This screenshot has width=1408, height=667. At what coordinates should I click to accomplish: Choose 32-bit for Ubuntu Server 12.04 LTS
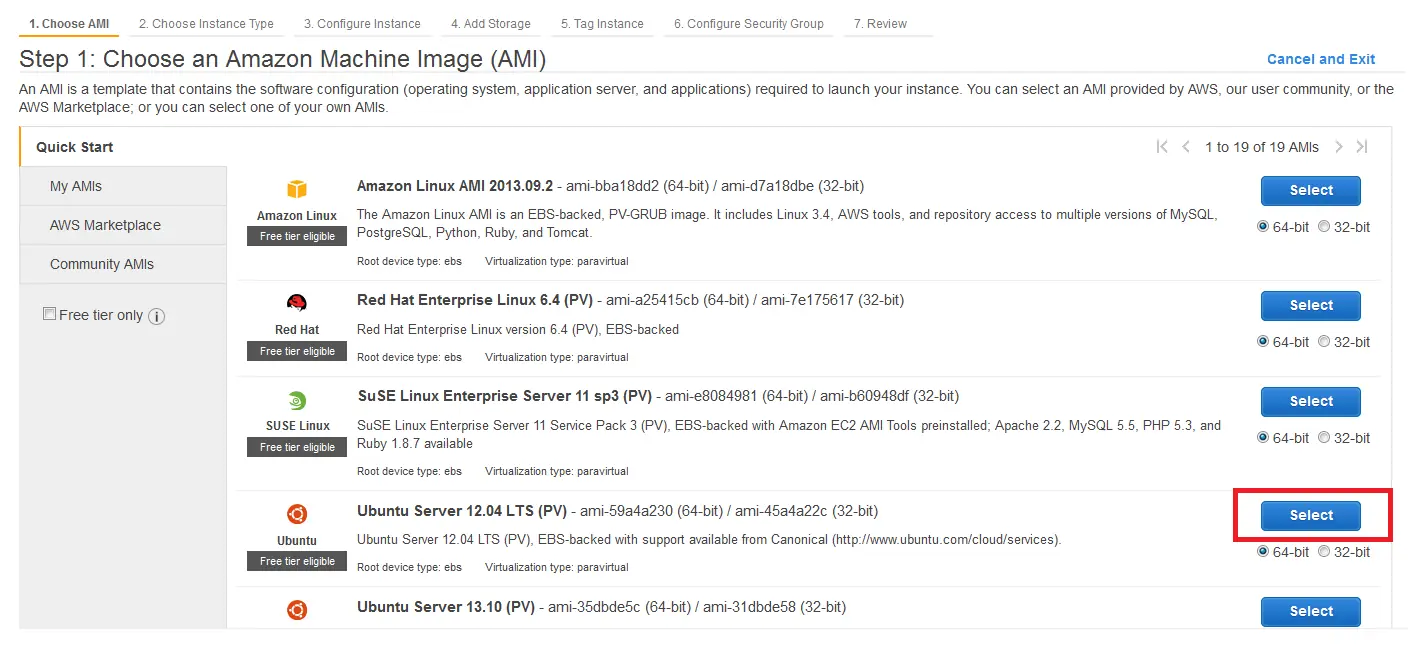[1324, 552]
